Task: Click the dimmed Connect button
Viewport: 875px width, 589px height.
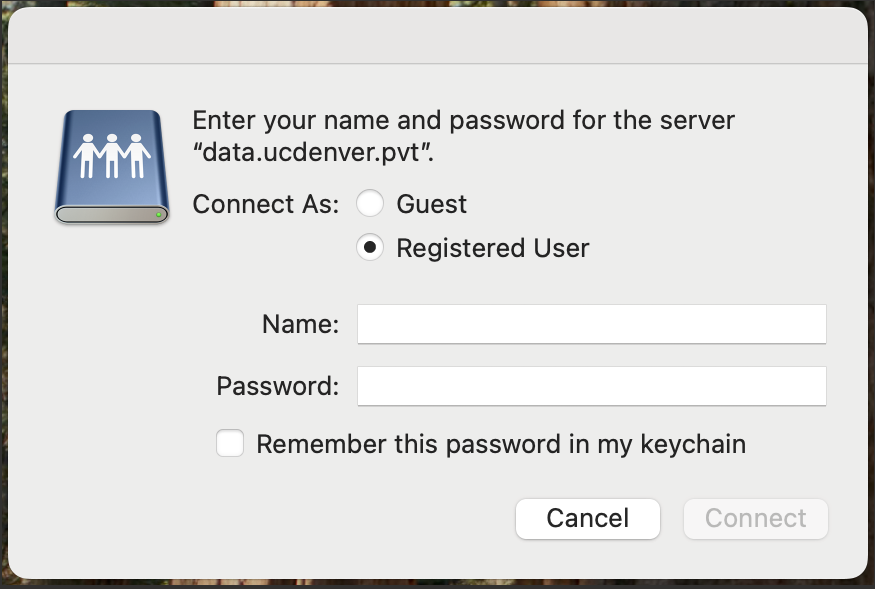Action: [x=756, y=519]
